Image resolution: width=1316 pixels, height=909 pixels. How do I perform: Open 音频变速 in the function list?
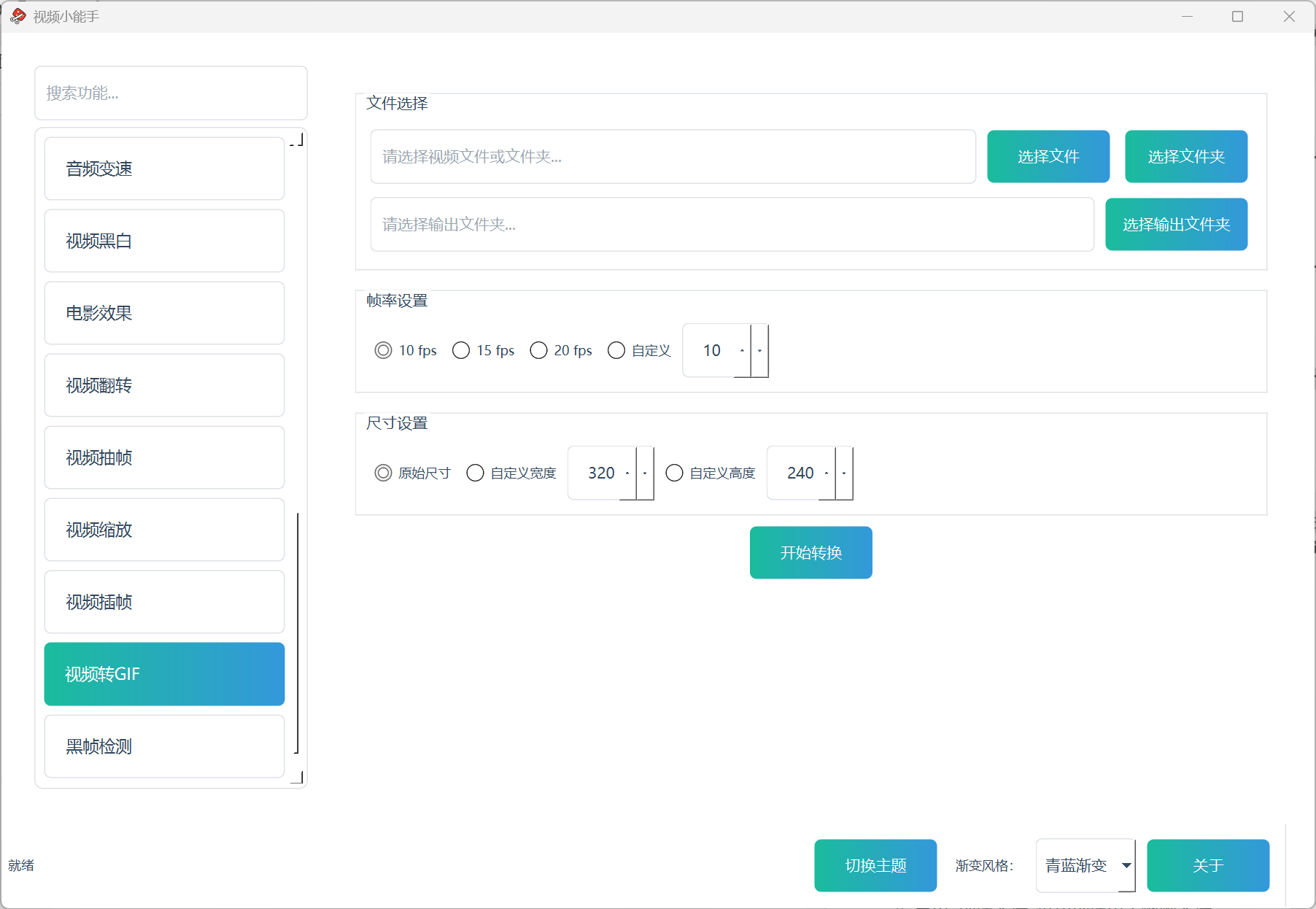pyautogui.click(x=164, y=169)
